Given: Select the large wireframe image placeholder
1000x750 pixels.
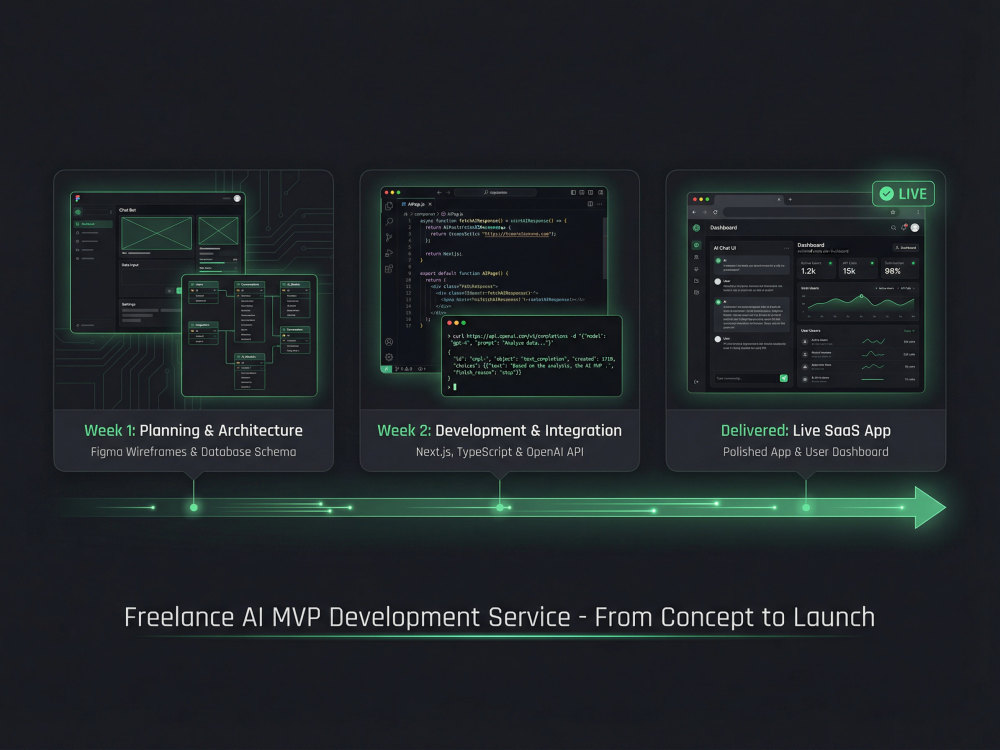Looking at the screenshot, I should click(156, 233).
